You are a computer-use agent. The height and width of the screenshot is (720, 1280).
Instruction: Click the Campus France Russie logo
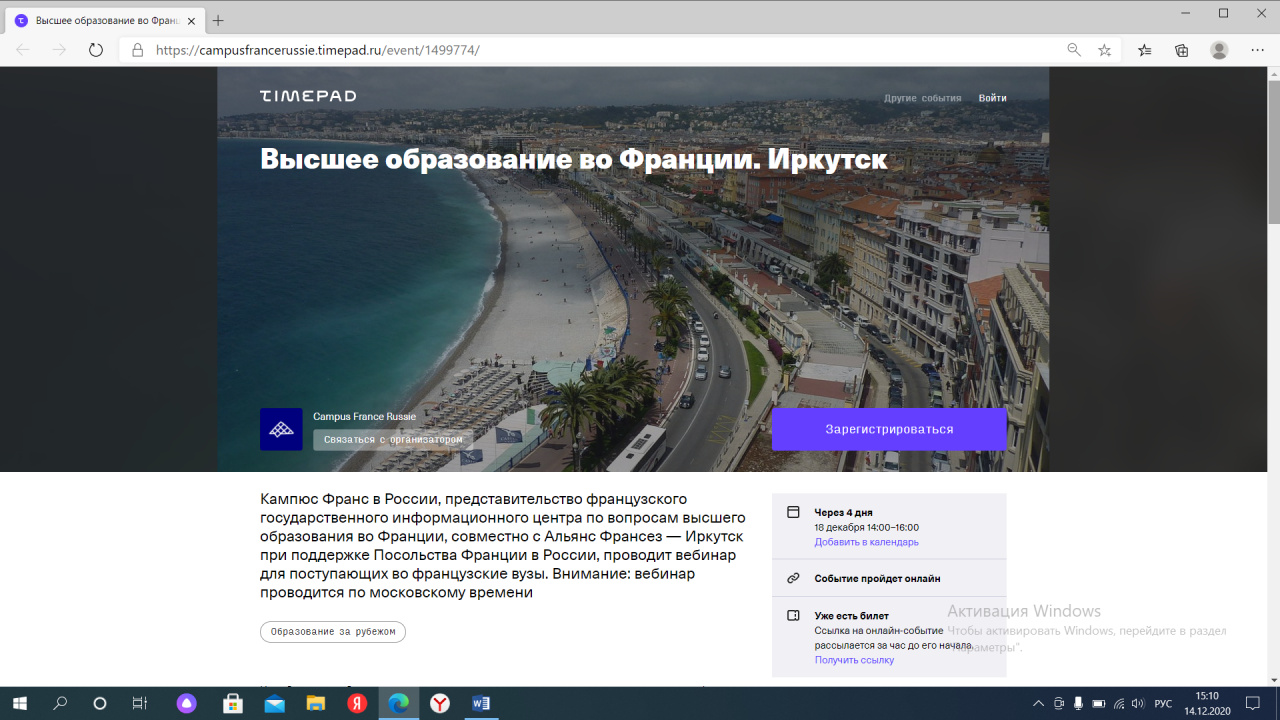(281, 429)
